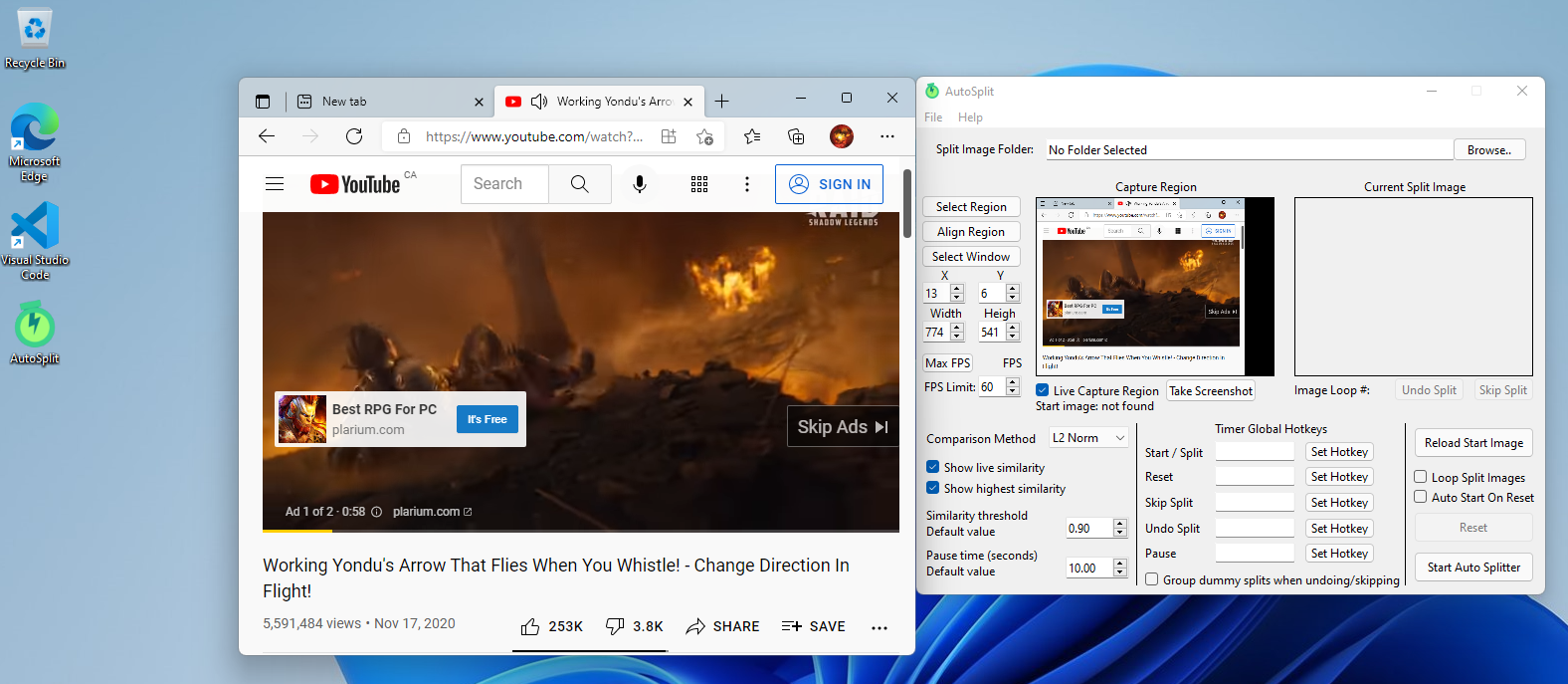Skip Ads on the video
Screen dimensions: 1568x684
tap(843, 426)
